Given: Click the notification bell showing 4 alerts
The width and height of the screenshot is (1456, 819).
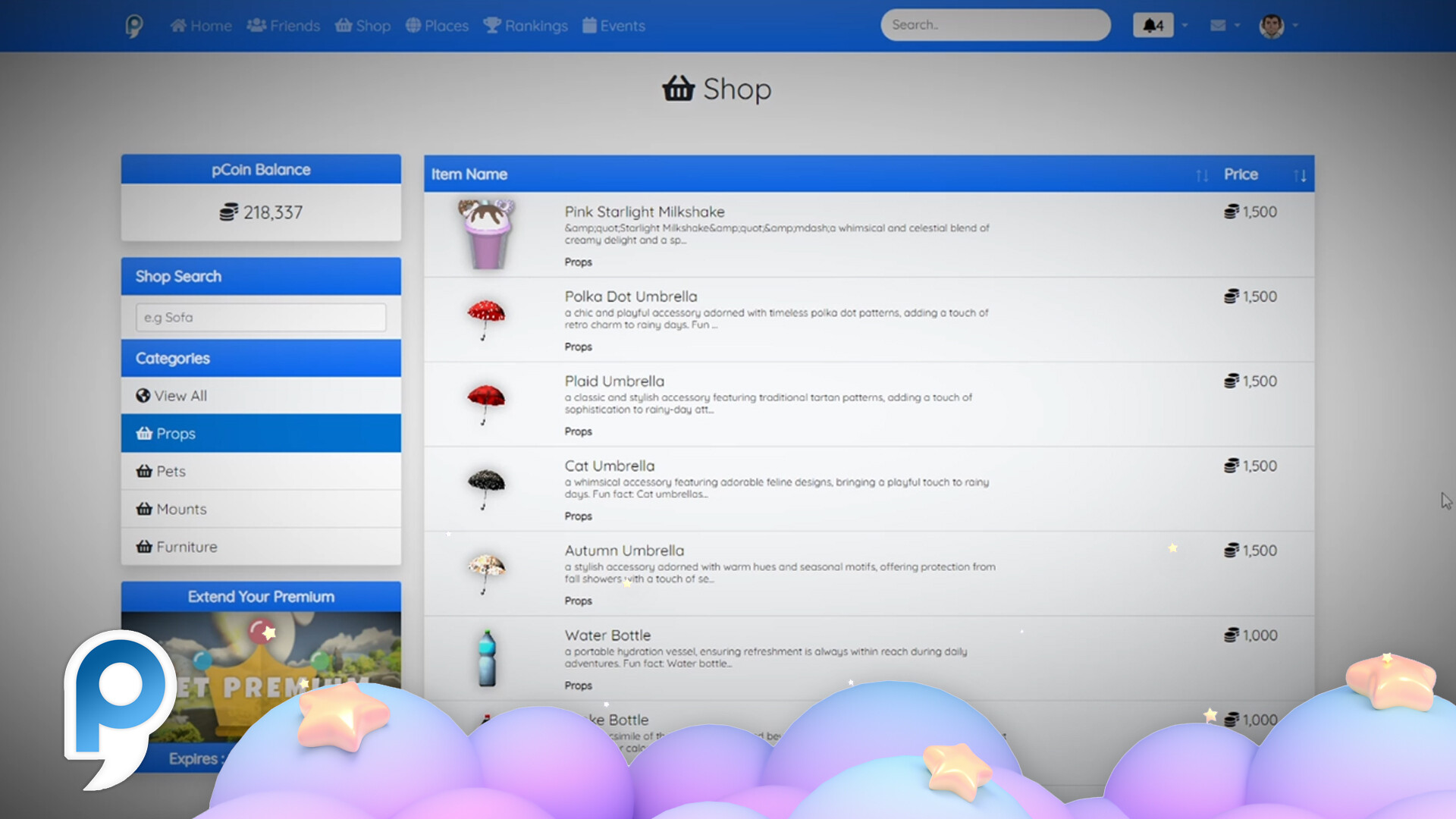Looking at the screenshot, I should coord(1153,25).
